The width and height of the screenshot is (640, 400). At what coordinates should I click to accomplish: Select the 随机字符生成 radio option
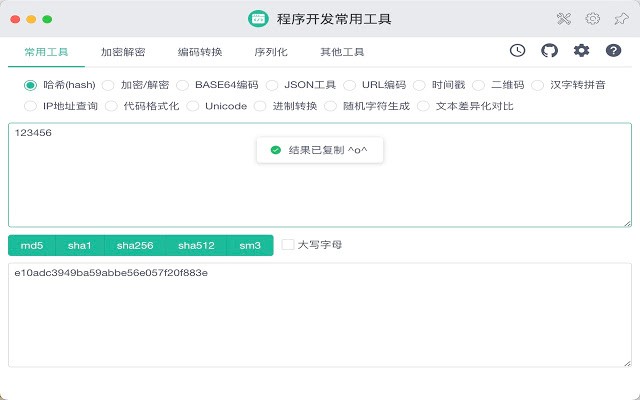point(331,106)
